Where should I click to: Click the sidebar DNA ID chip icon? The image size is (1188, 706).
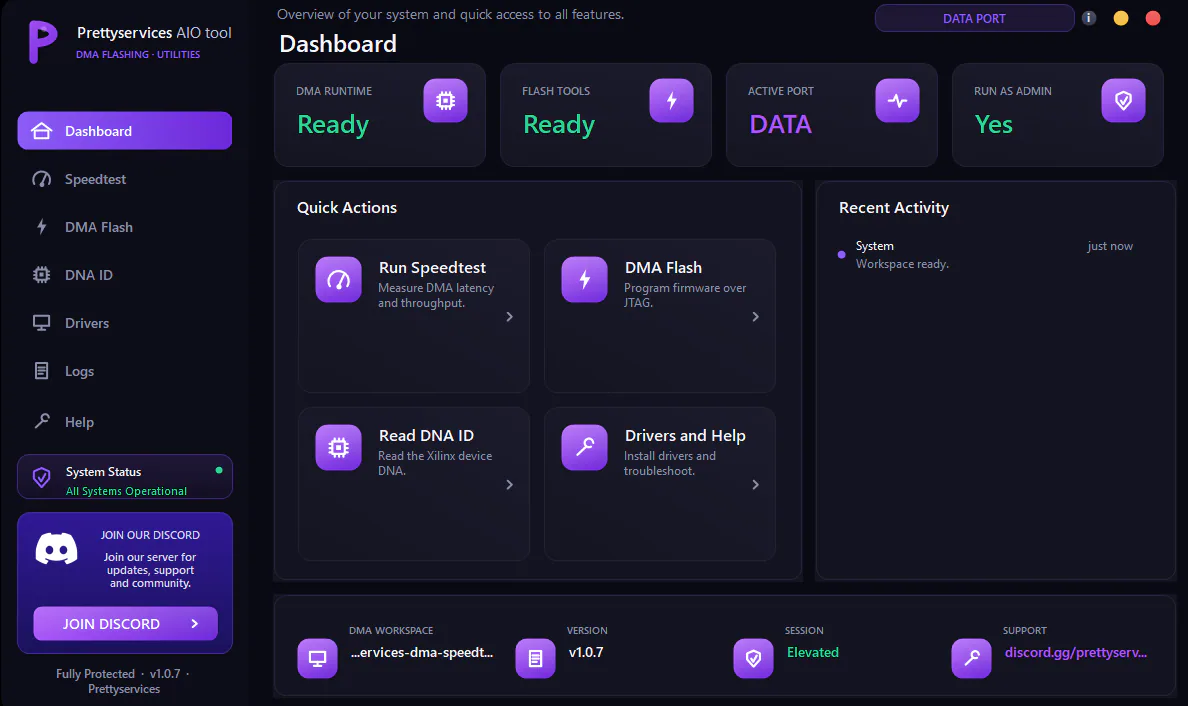coord(42,275)
